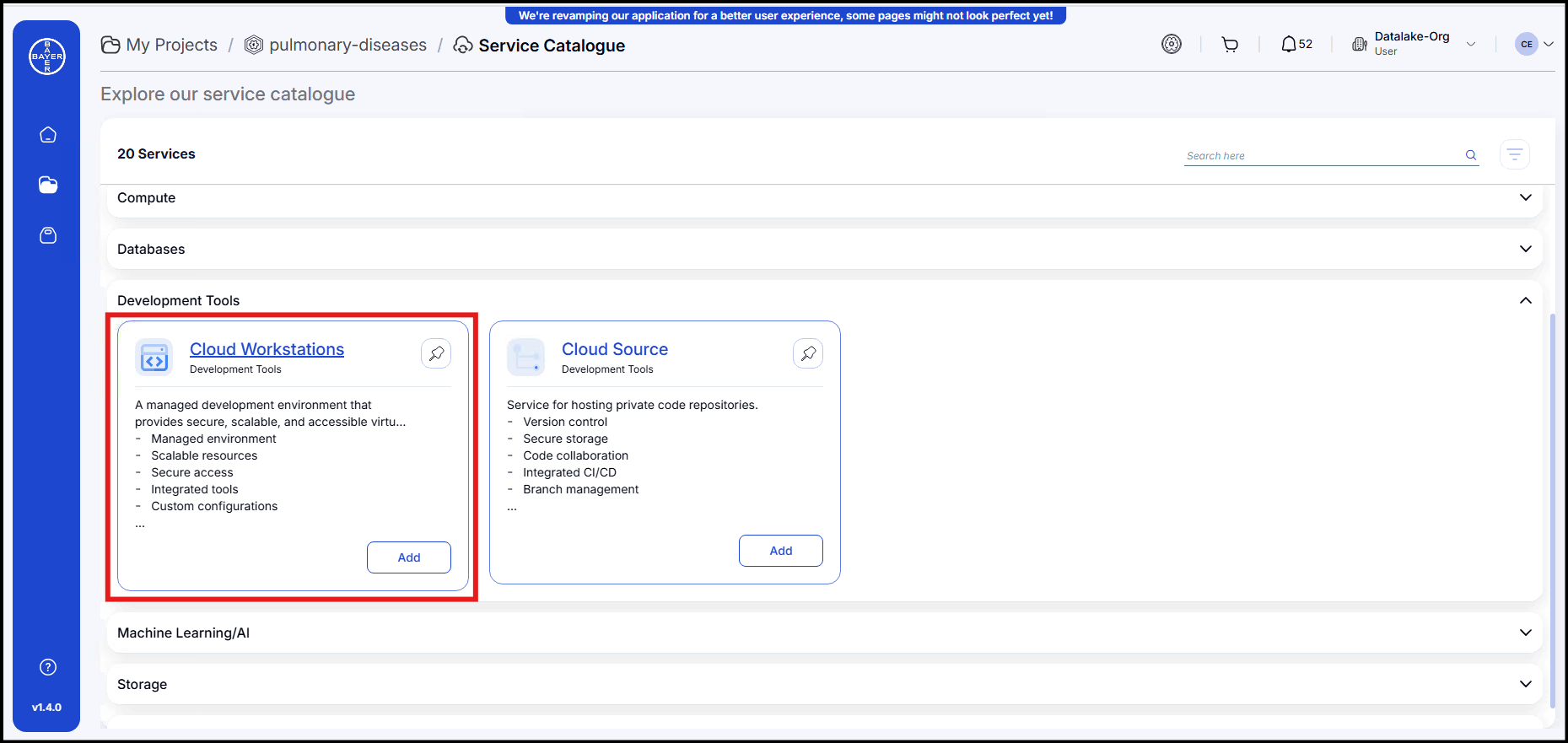
Task: Click the Service Catalogue breadcrumb text
Action: (x=552, y=46)
